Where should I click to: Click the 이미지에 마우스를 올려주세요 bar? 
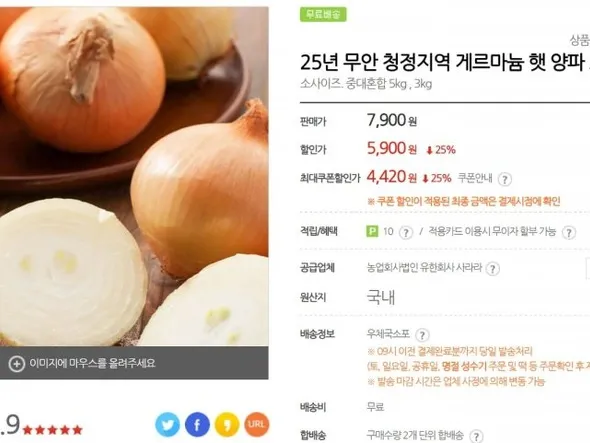tap(134, 363)
